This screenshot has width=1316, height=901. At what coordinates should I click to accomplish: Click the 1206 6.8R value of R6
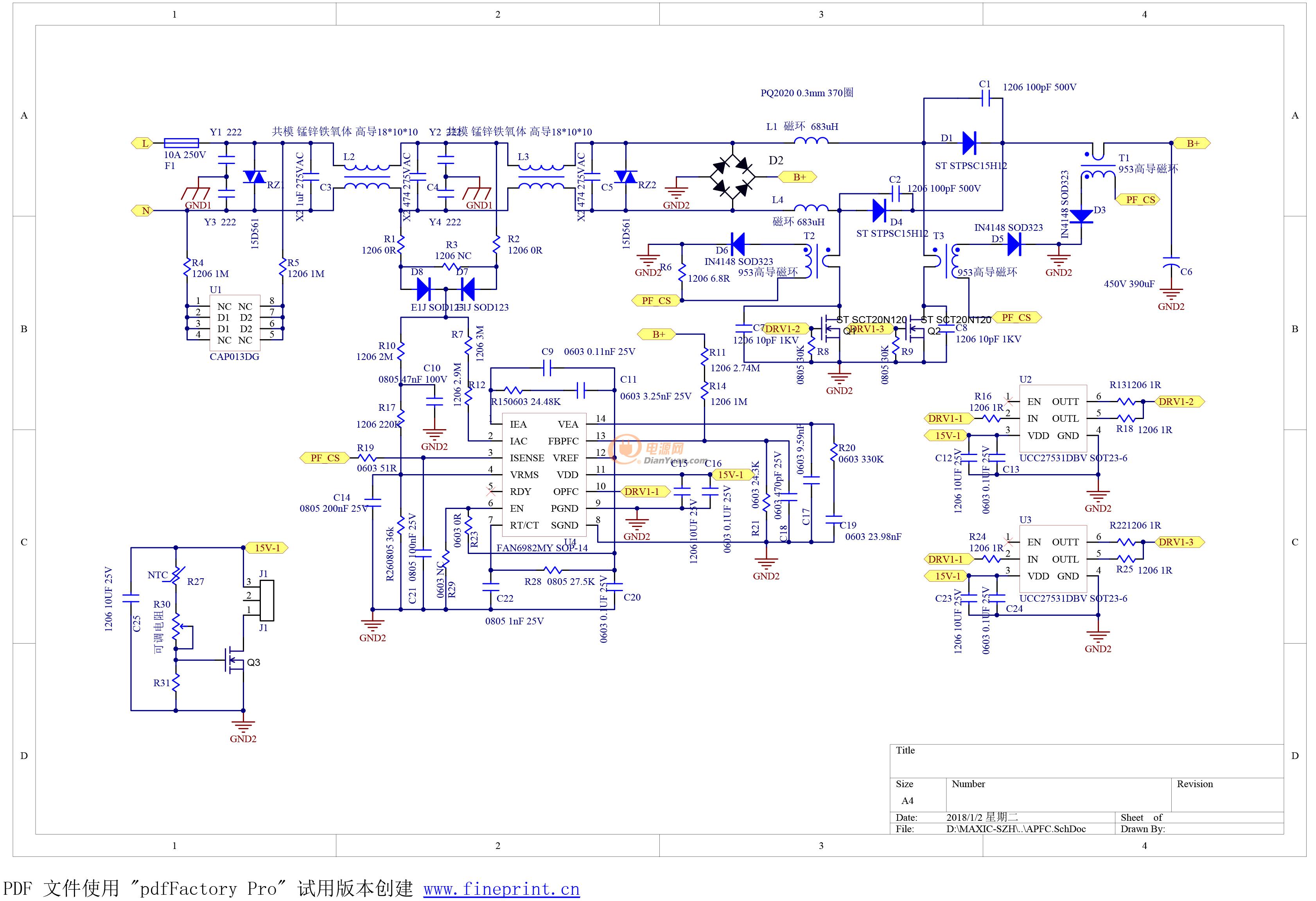(x=708, y=278)
